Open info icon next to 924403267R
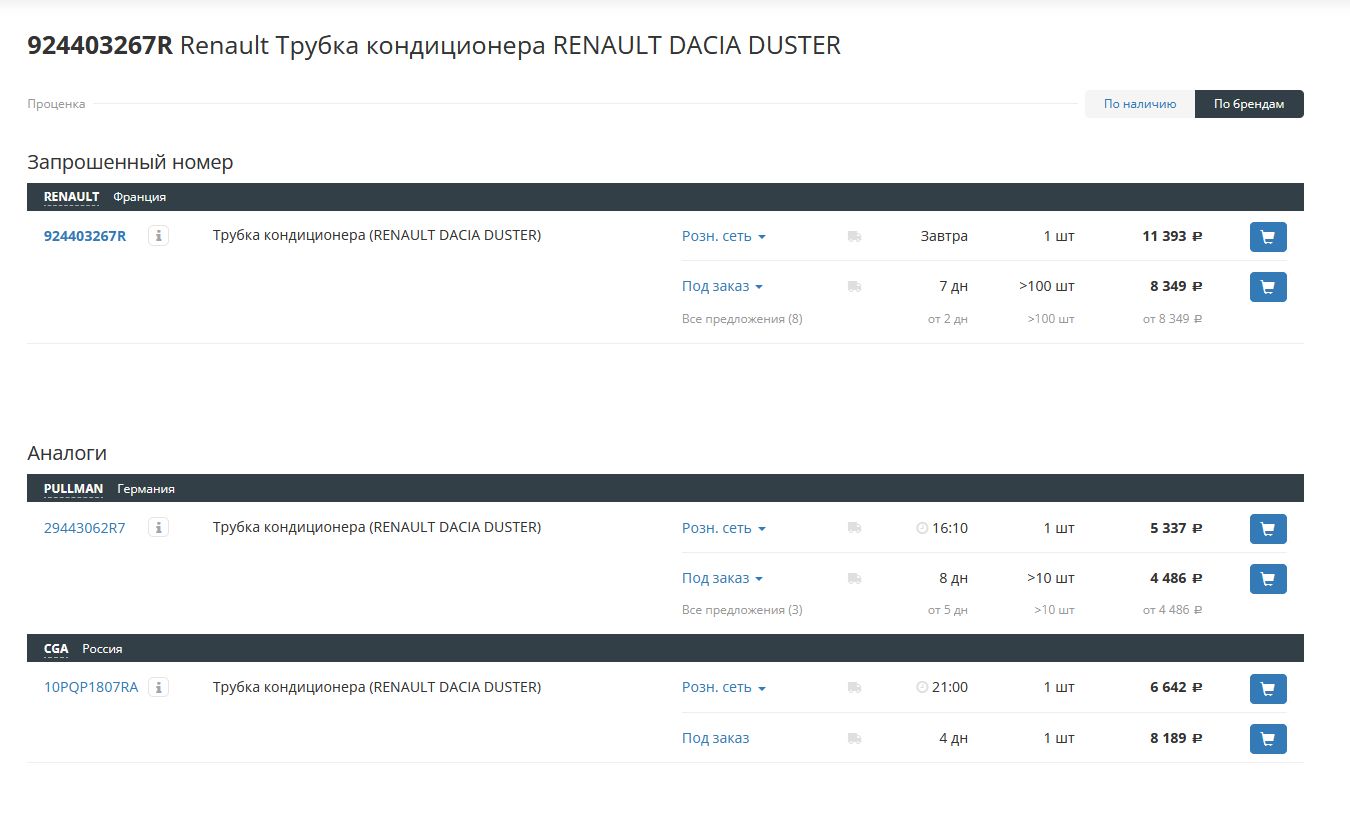Screen dimensions: 1350x817 [158, 236]
